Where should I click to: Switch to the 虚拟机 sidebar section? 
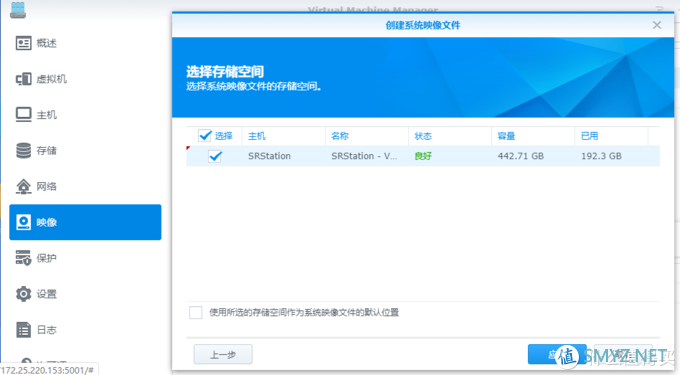(x=85, y=79)
